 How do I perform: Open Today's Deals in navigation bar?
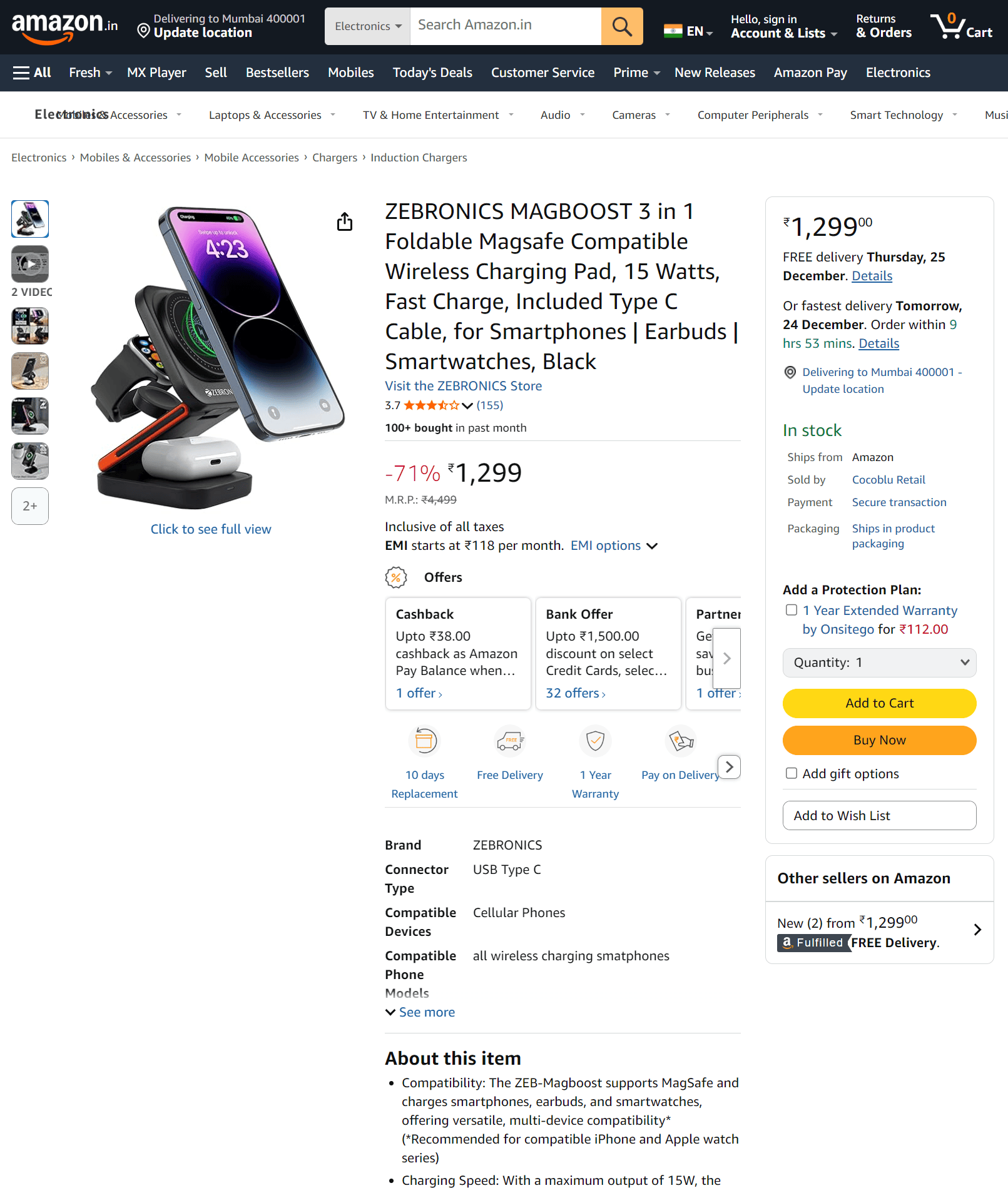(x=432, y=73)
